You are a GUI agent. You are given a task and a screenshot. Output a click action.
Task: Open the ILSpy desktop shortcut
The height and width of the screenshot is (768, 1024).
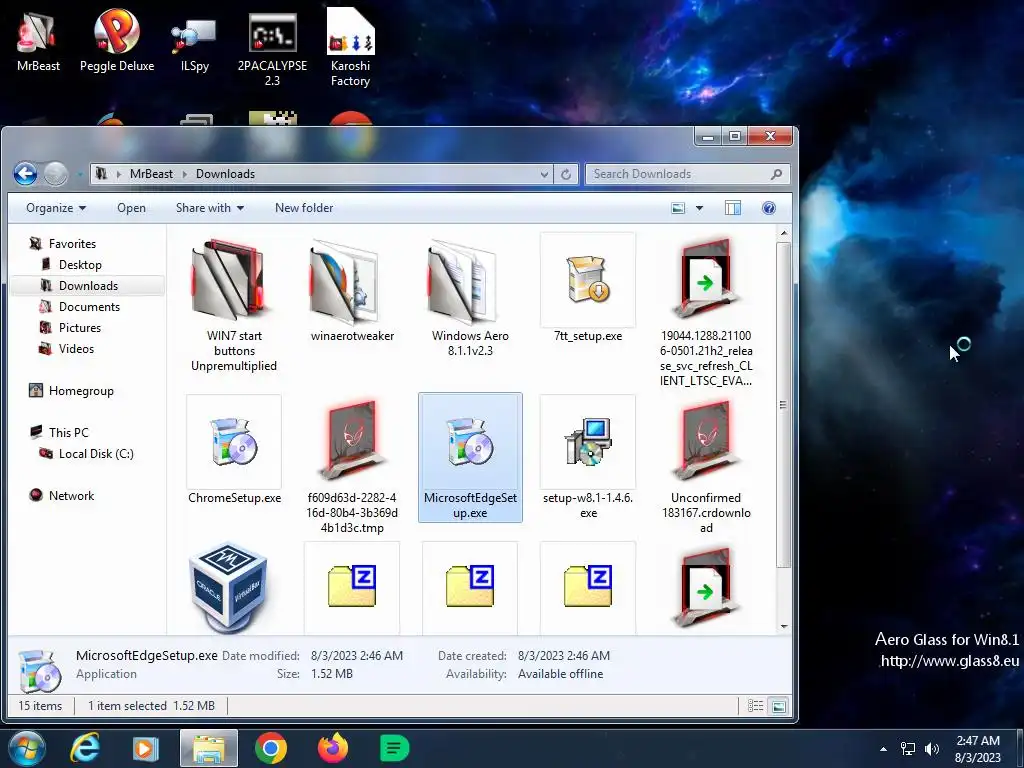194,42
